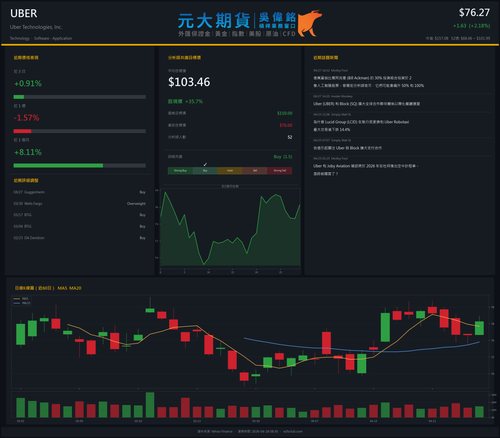Click the red progress bar under -1.57%
Image resolution: width=500 pixels, height=438 pixels.
22,131
